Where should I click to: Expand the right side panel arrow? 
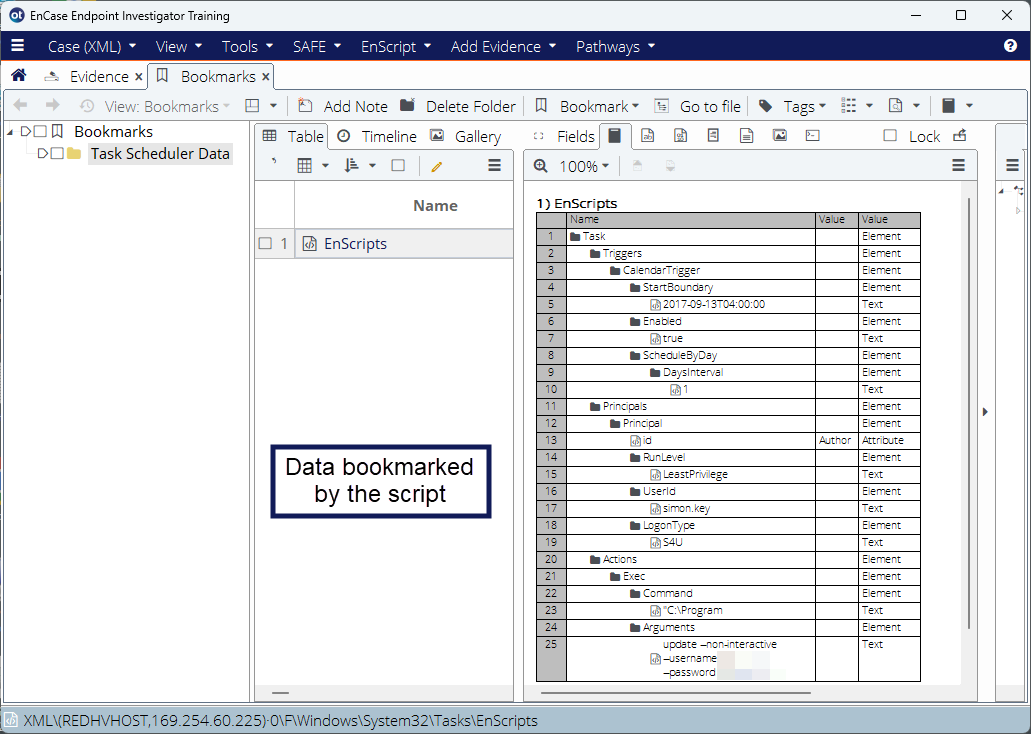pyautogui.click(x=985, y=412)
